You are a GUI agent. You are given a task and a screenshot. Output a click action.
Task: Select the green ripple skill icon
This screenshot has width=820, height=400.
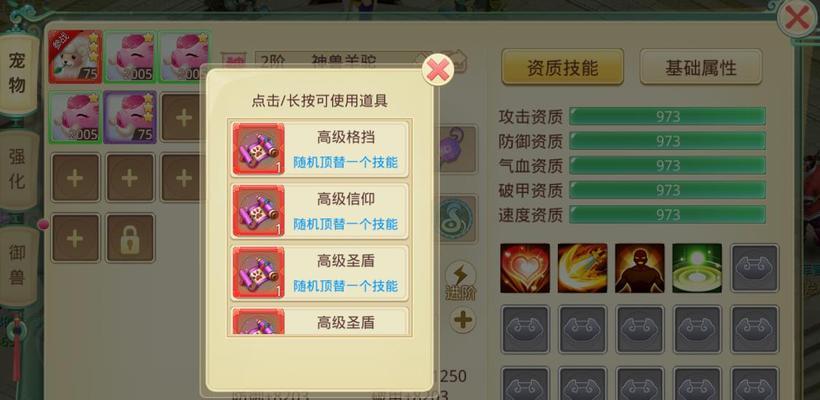[x=697, y=268]
